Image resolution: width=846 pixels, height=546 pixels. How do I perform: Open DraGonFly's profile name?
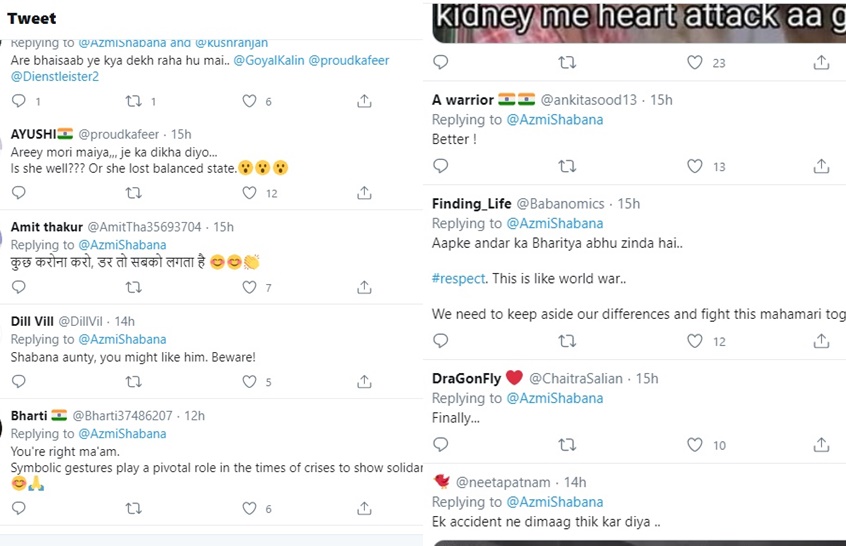point(468,378)
